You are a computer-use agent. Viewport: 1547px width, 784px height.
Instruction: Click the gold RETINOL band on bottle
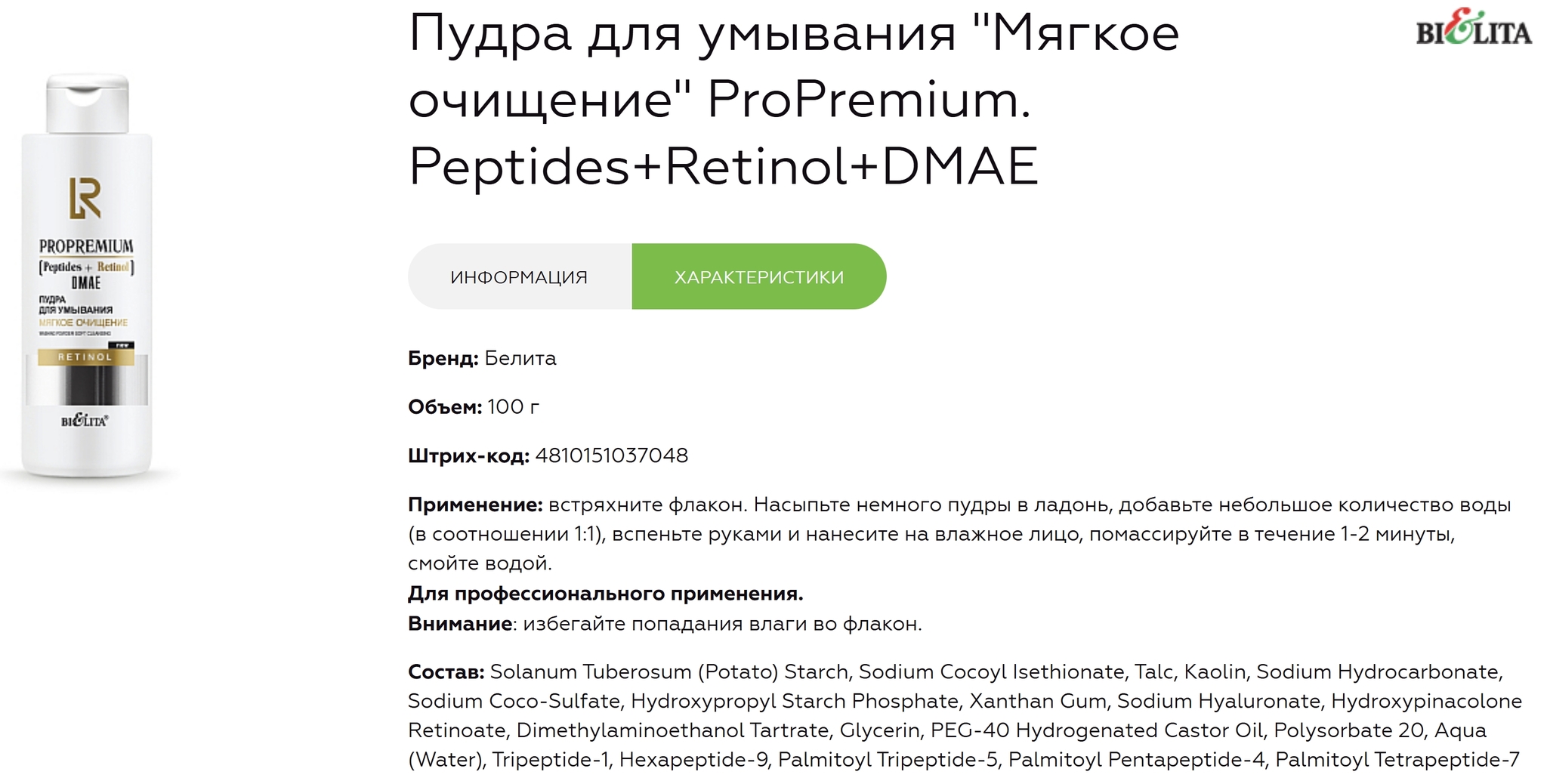[x=85, y=357]
